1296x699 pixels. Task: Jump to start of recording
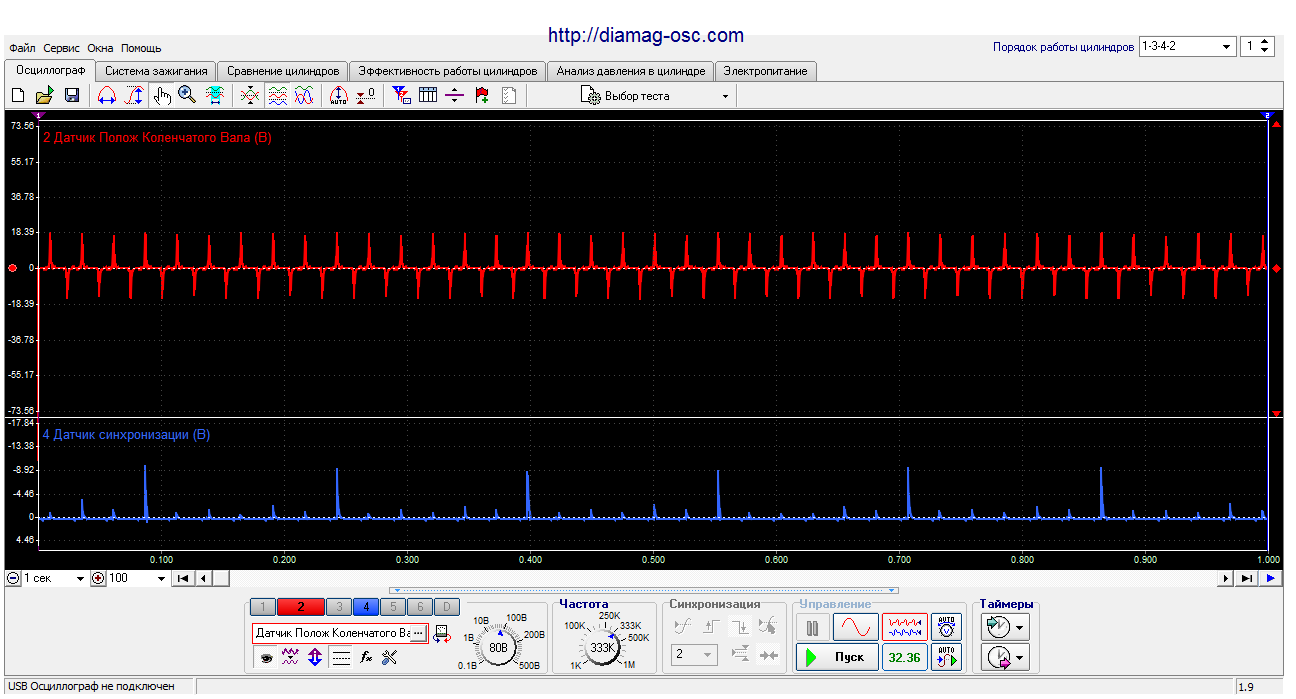pyautogui.click(x=183, y=578)
